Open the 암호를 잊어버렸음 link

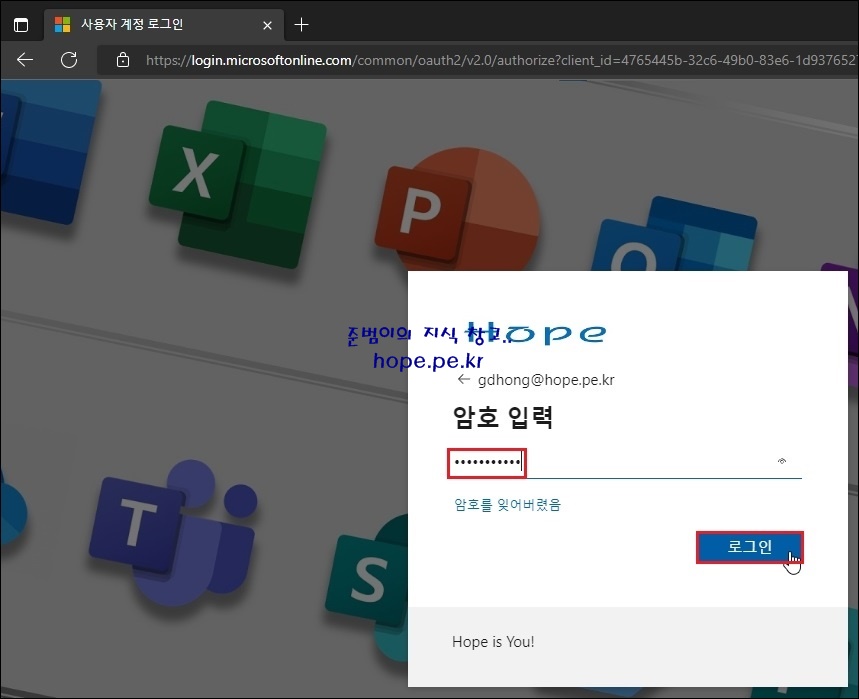coord(507,505)
